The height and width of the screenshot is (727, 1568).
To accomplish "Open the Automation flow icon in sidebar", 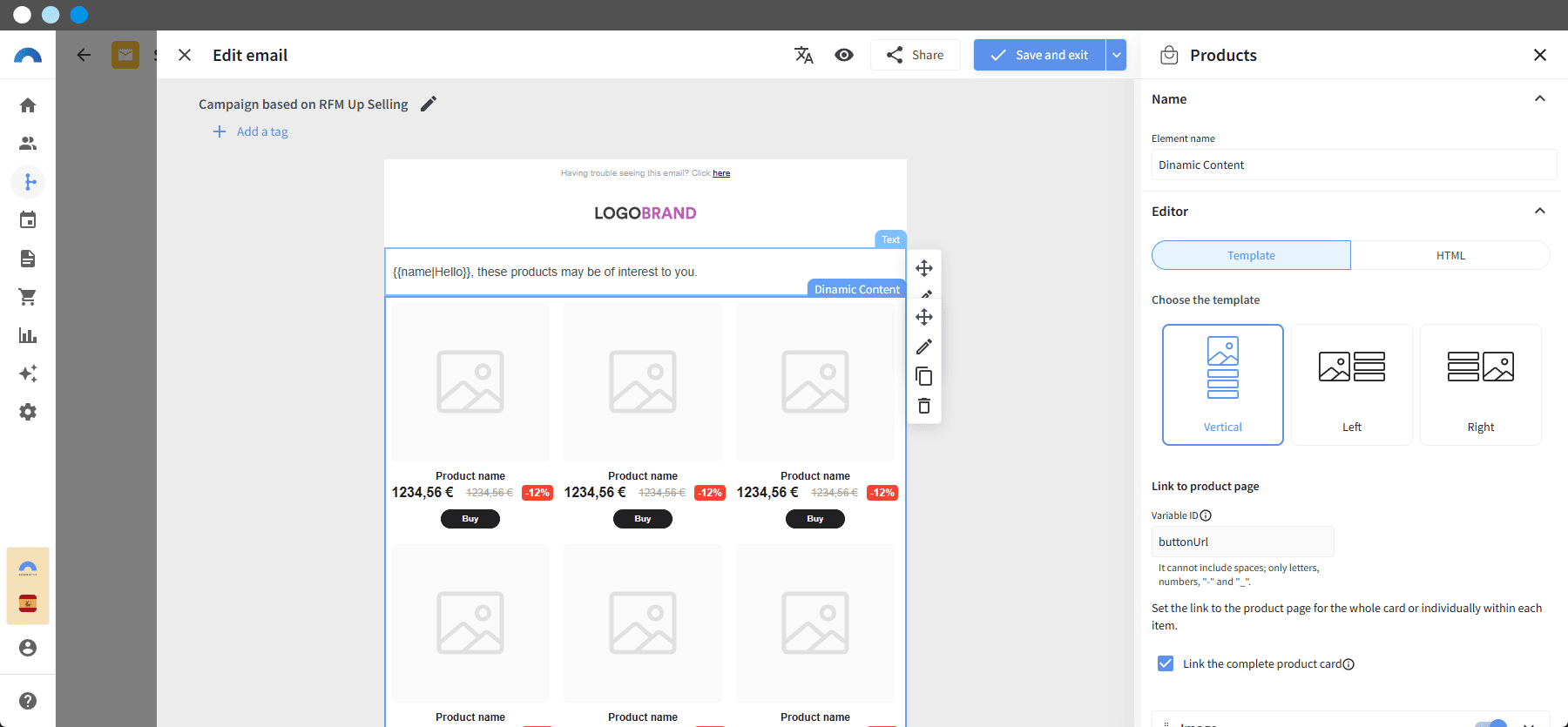I will (x=28, y=182).
